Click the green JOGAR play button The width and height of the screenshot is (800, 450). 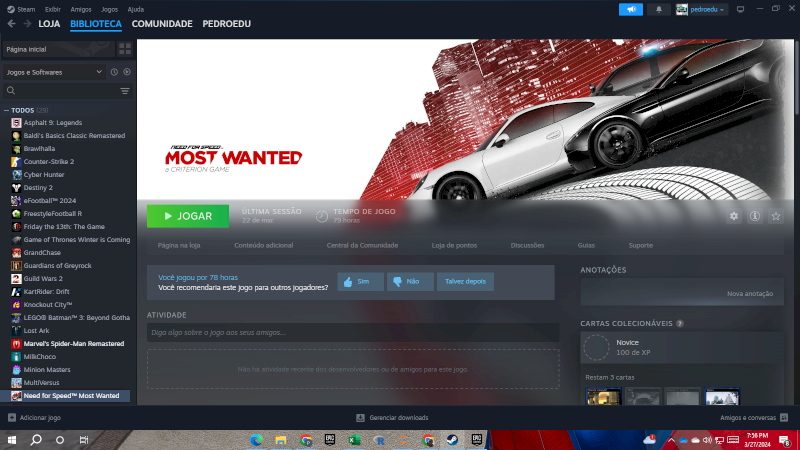tap(188, 216)
